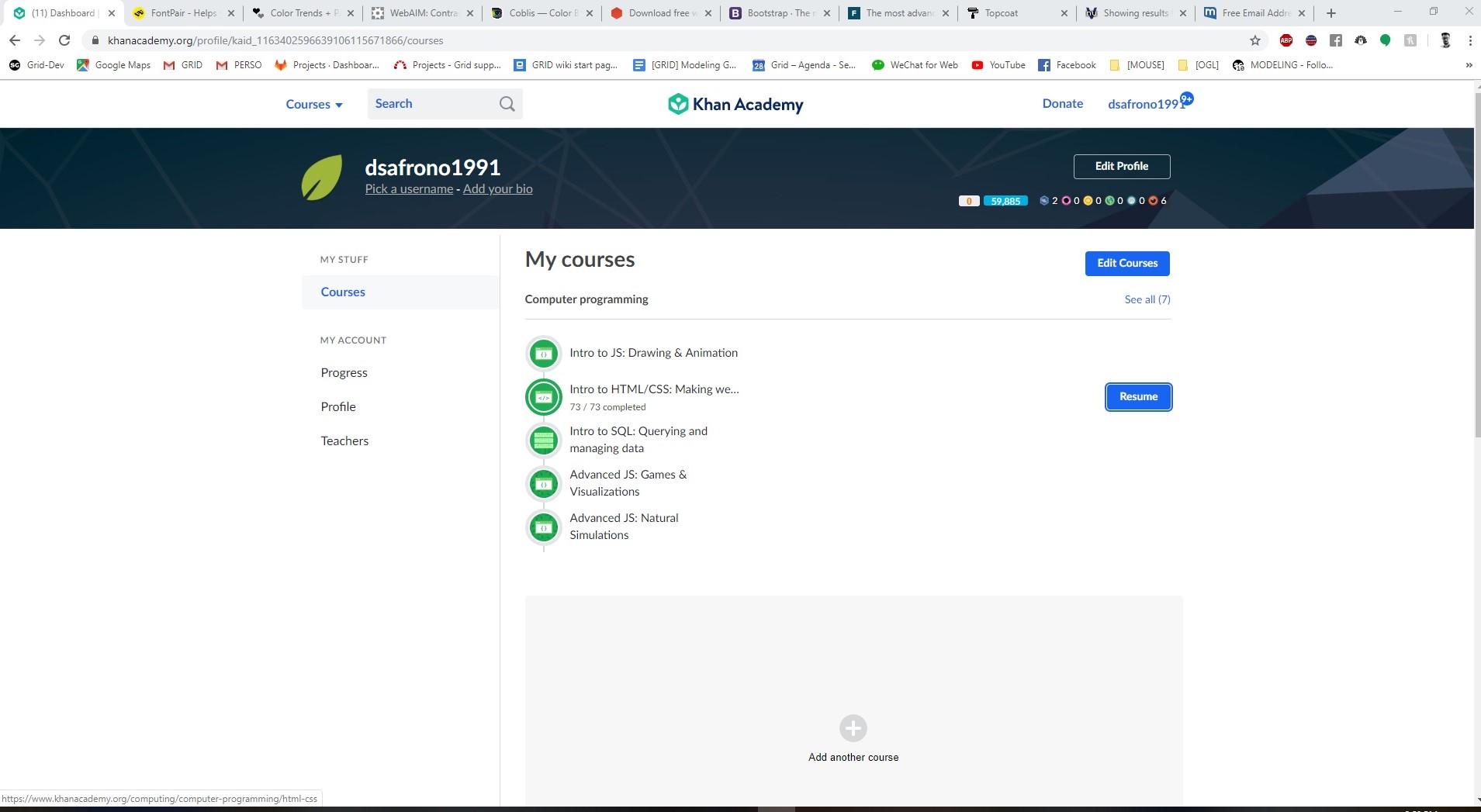This screenshot has width=1481, height=812.
Task: Open Intro to JS: Drawing & Animation
Action: coord(653,353)
